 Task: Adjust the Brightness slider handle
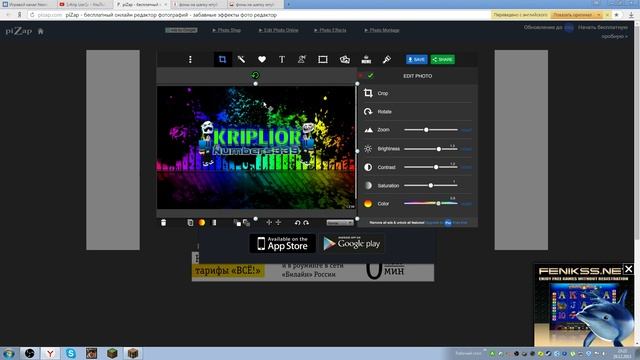pyautogui.click(x=439, y=149)
